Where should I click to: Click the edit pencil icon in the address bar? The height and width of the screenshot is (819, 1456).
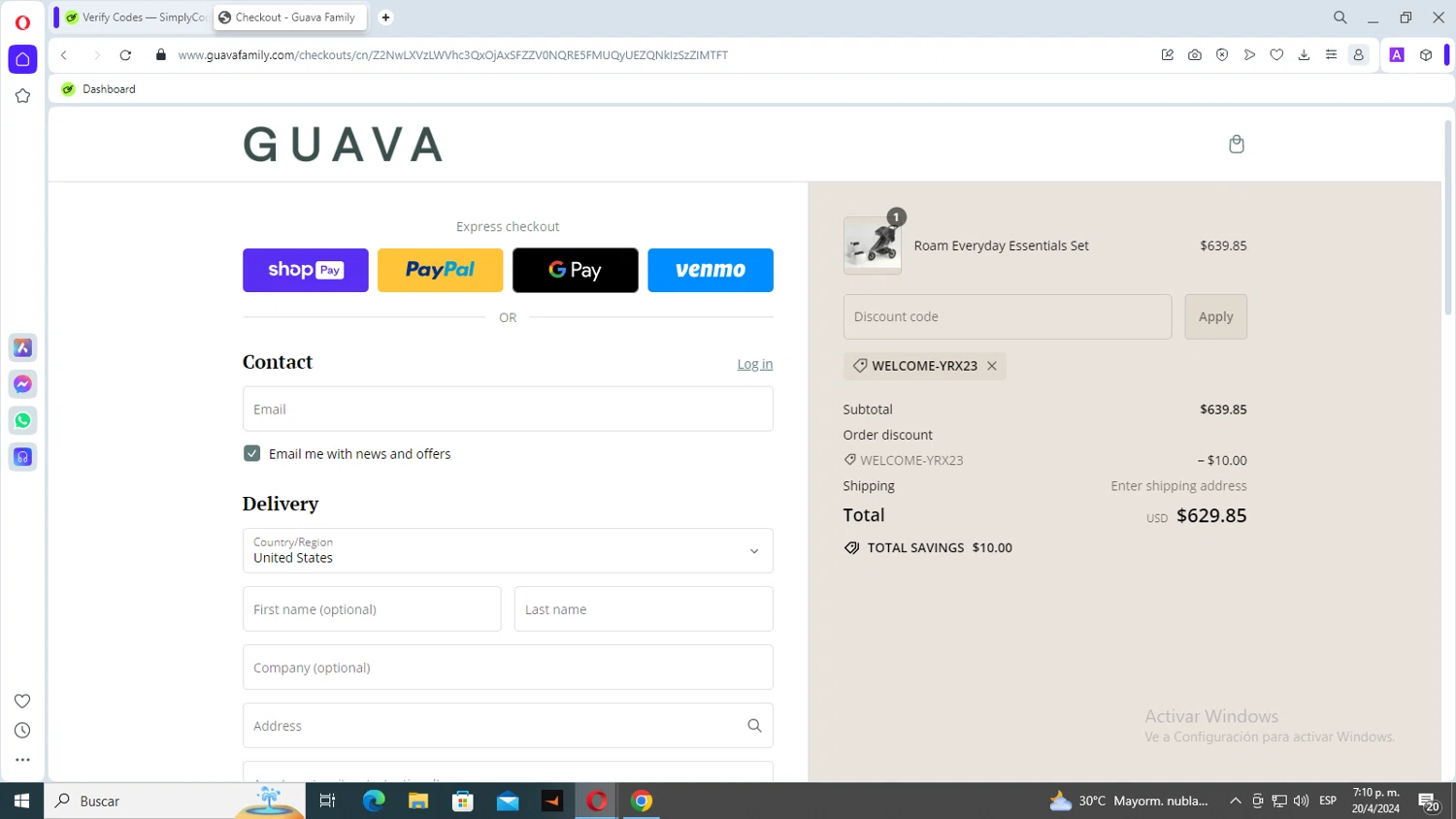click(1168, 55)
